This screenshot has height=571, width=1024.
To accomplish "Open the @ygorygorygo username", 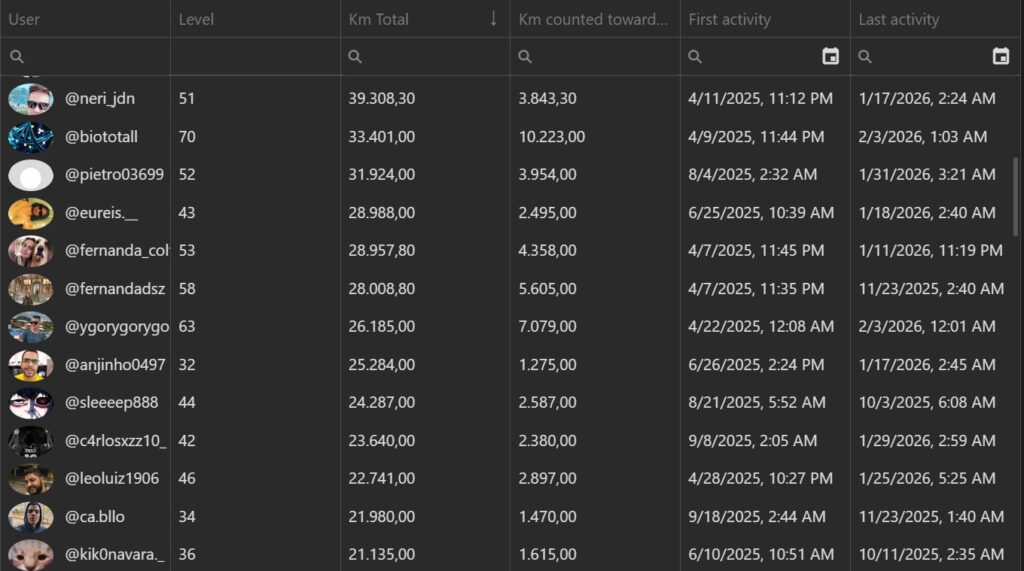I will point(116,327).
